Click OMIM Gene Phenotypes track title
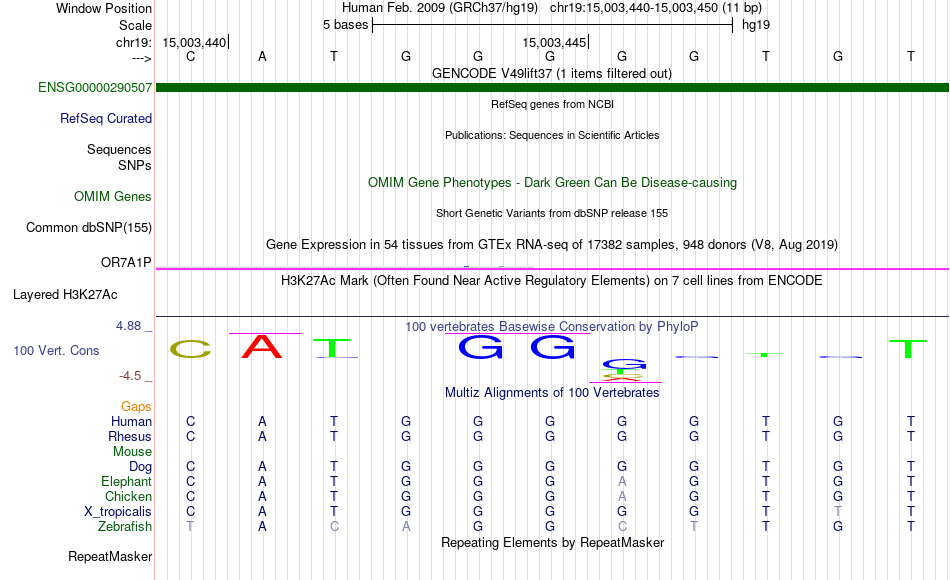The width and height of the screenshot is (950, 580). point(552,182)
